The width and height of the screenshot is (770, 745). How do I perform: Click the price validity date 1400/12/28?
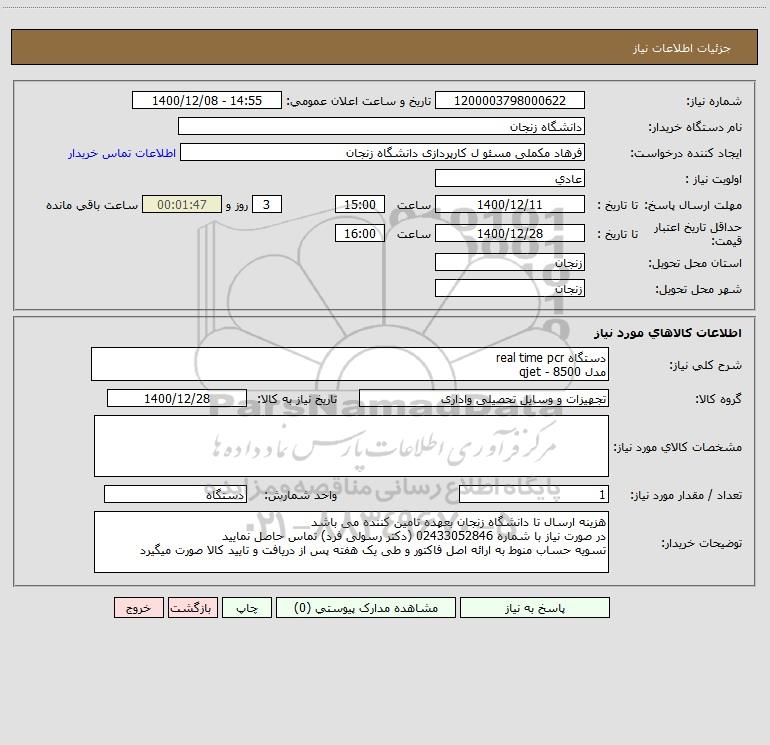[510, 233]
